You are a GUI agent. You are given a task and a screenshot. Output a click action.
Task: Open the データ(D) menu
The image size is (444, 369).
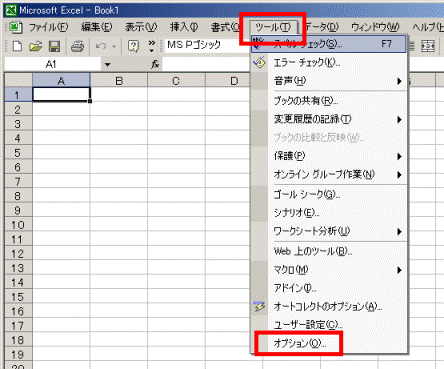tap(322, 27)
